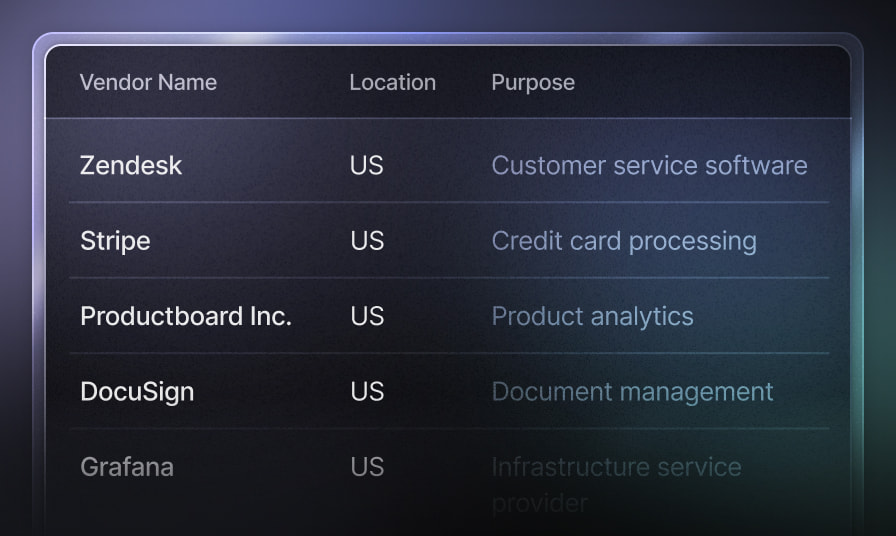Image resolution: width=896 pixels, height=536 pixels.
Task: Click the 'Infrastructure service' text for Grafana
Action: 616,466
